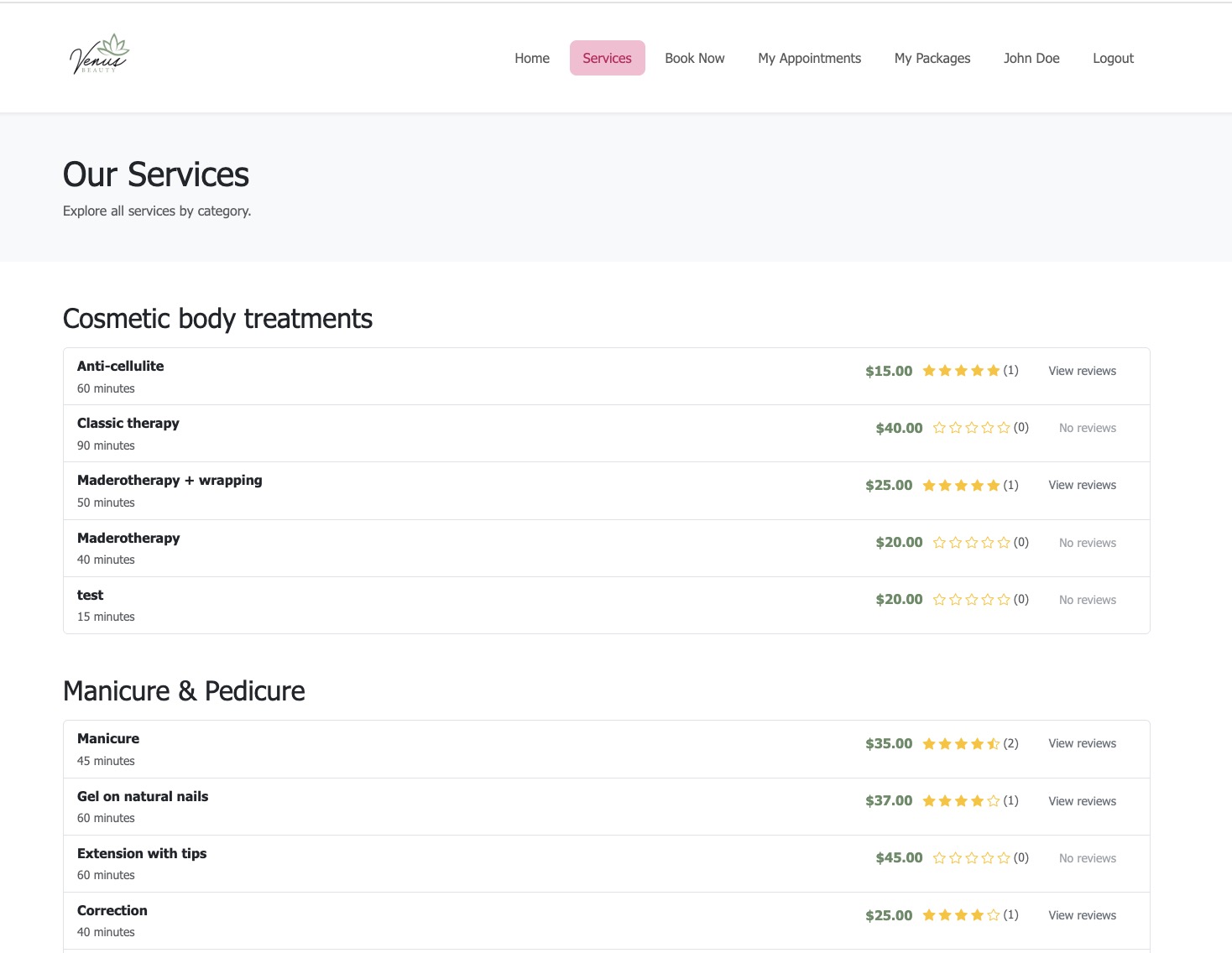View reviews for Gel on natural nails
The width and height of the screenshot is (1232, 953).
tap(1082, 801)
